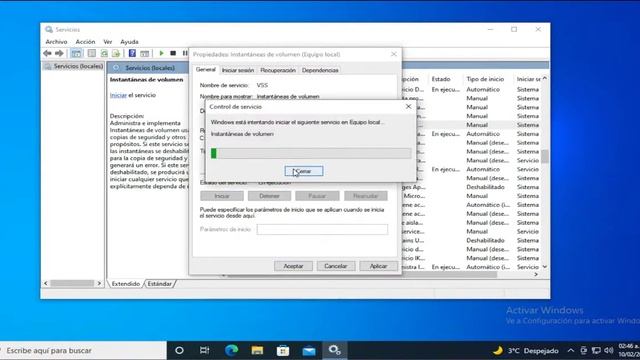
Task: Go forward with the toolbar Forward arrow
Action: (x=59, y=53)
